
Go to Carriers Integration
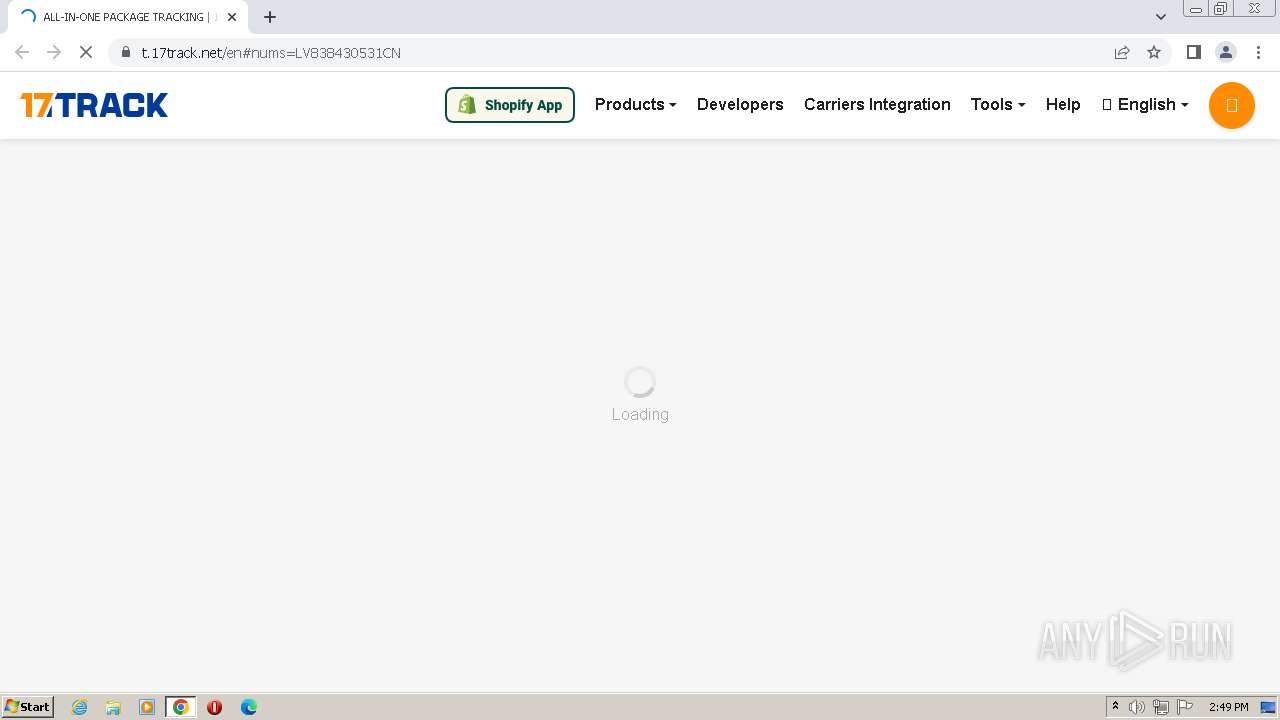click(x=877, y=104)
